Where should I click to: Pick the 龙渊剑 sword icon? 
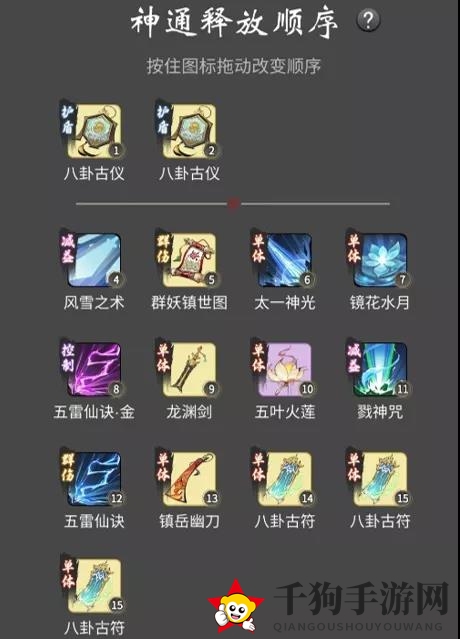189,370
